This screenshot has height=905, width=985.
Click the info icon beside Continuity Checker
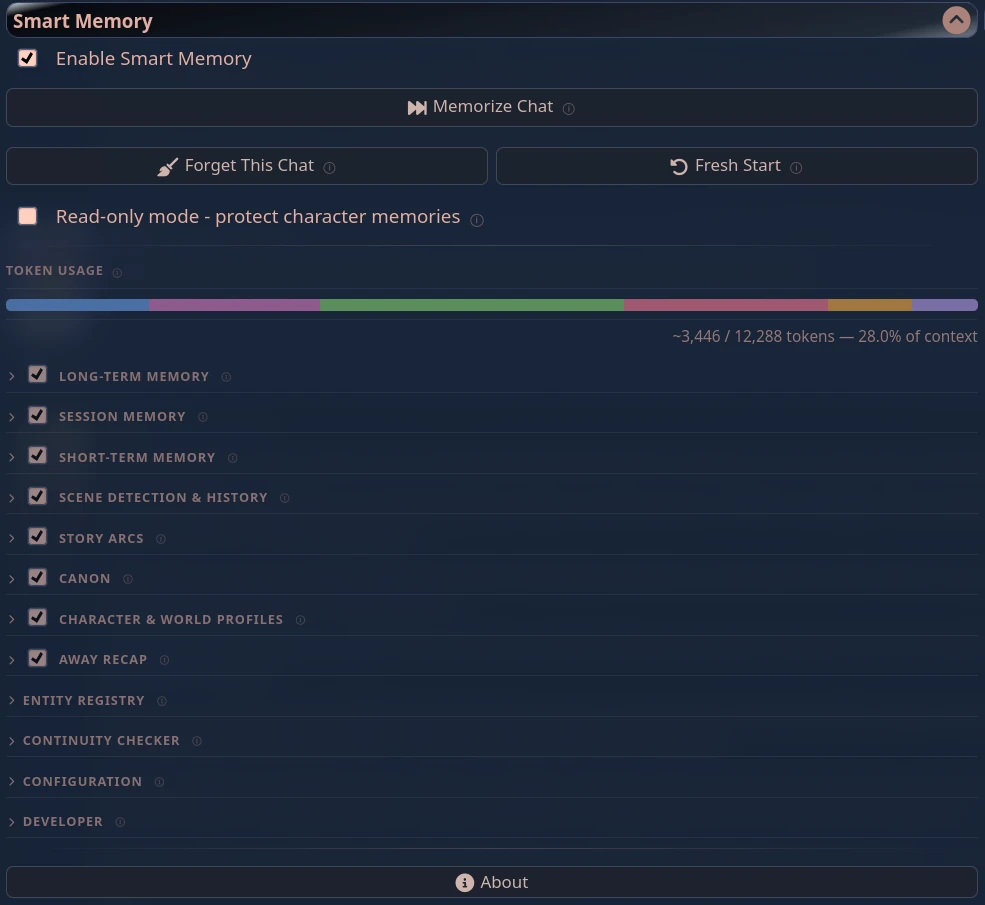197,741
